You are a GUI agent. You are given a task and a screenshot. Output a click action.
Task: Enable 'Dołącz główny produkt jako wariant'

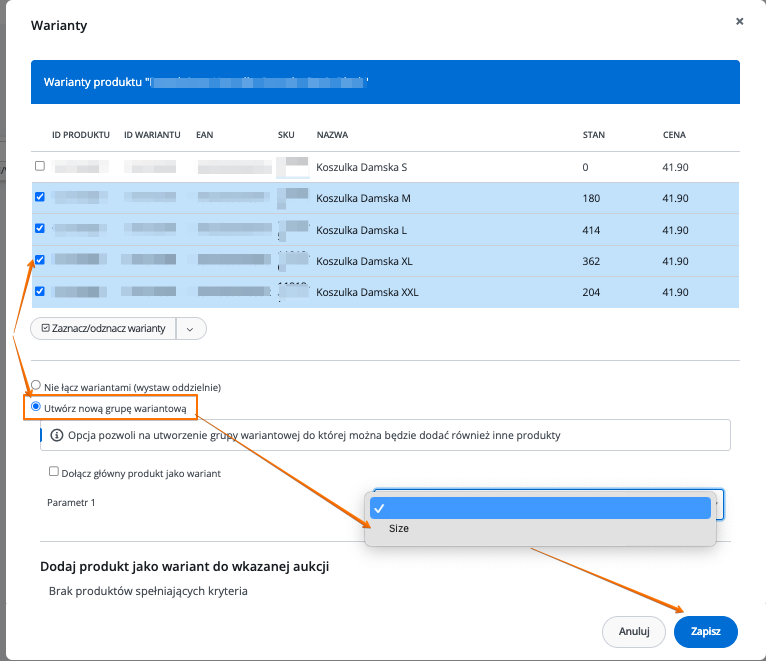coord(54,472)
